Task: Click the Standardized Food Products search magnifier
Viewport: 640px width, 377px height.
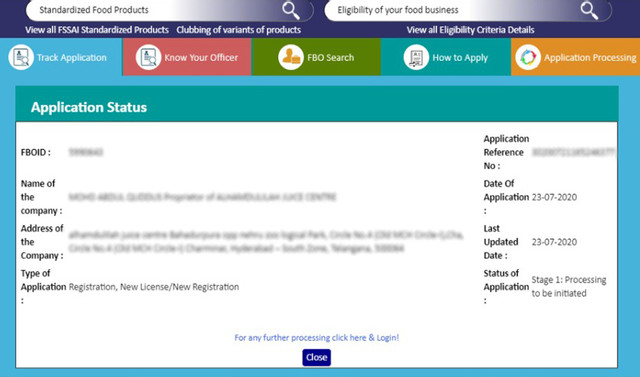Action: [x=291, y=11]
